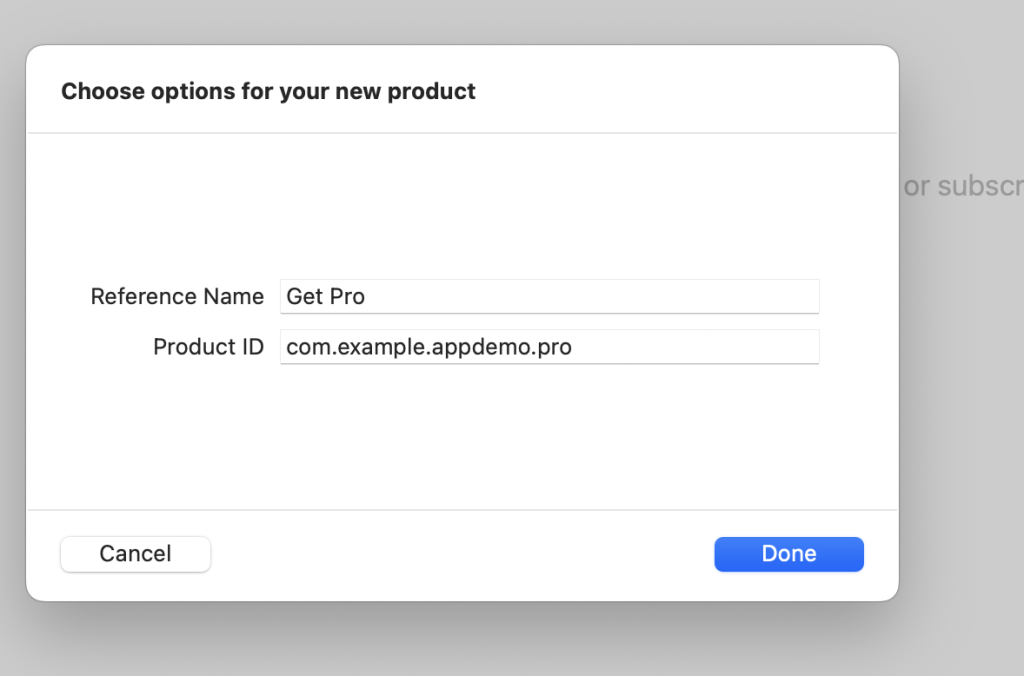Click the 'com' prefix in Product ID
1024x676 pixels.
(x=305, y=347)
